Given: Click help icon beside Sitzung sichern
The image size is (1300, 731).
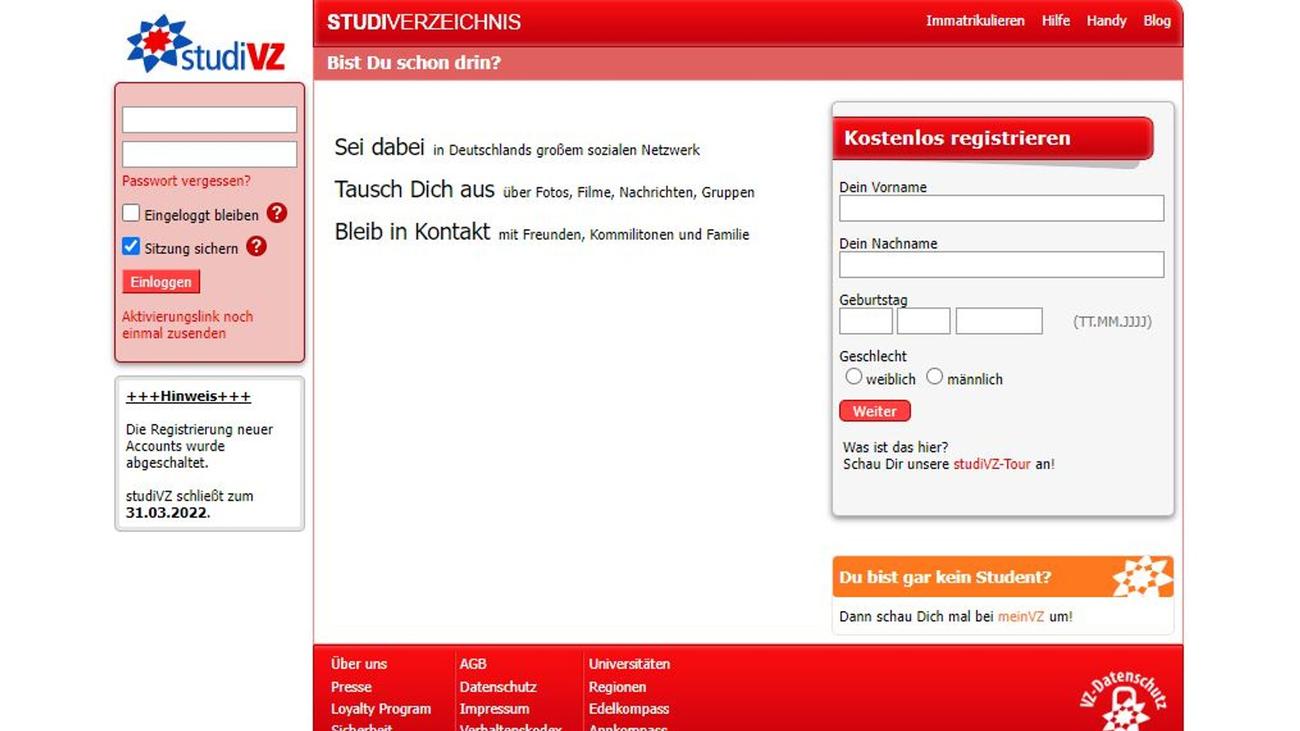Looking at the screenshot, I should tap(256, 246).
